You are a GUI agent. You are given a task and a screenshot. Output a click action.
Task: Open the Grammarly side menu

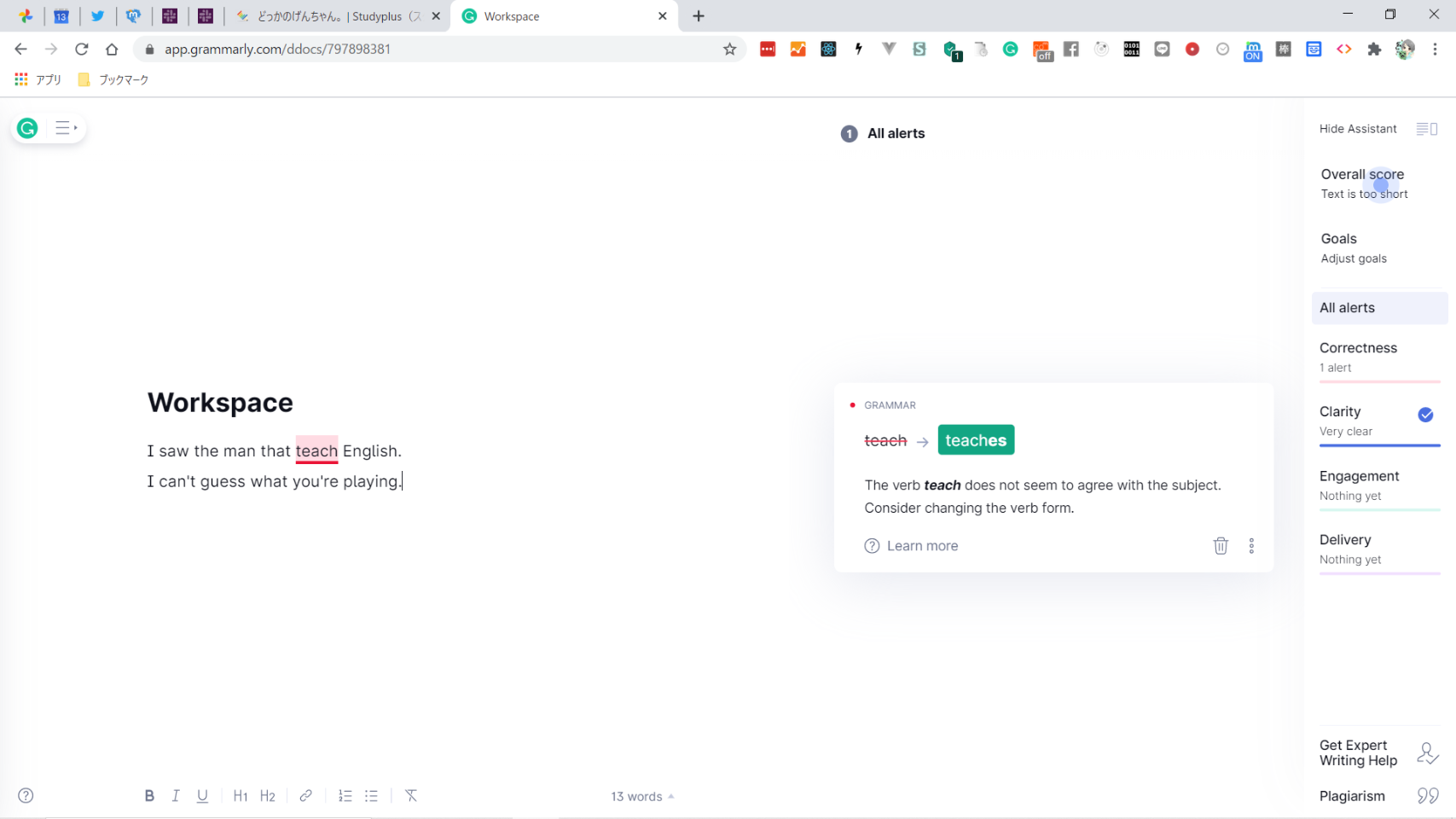coord(65,128)
